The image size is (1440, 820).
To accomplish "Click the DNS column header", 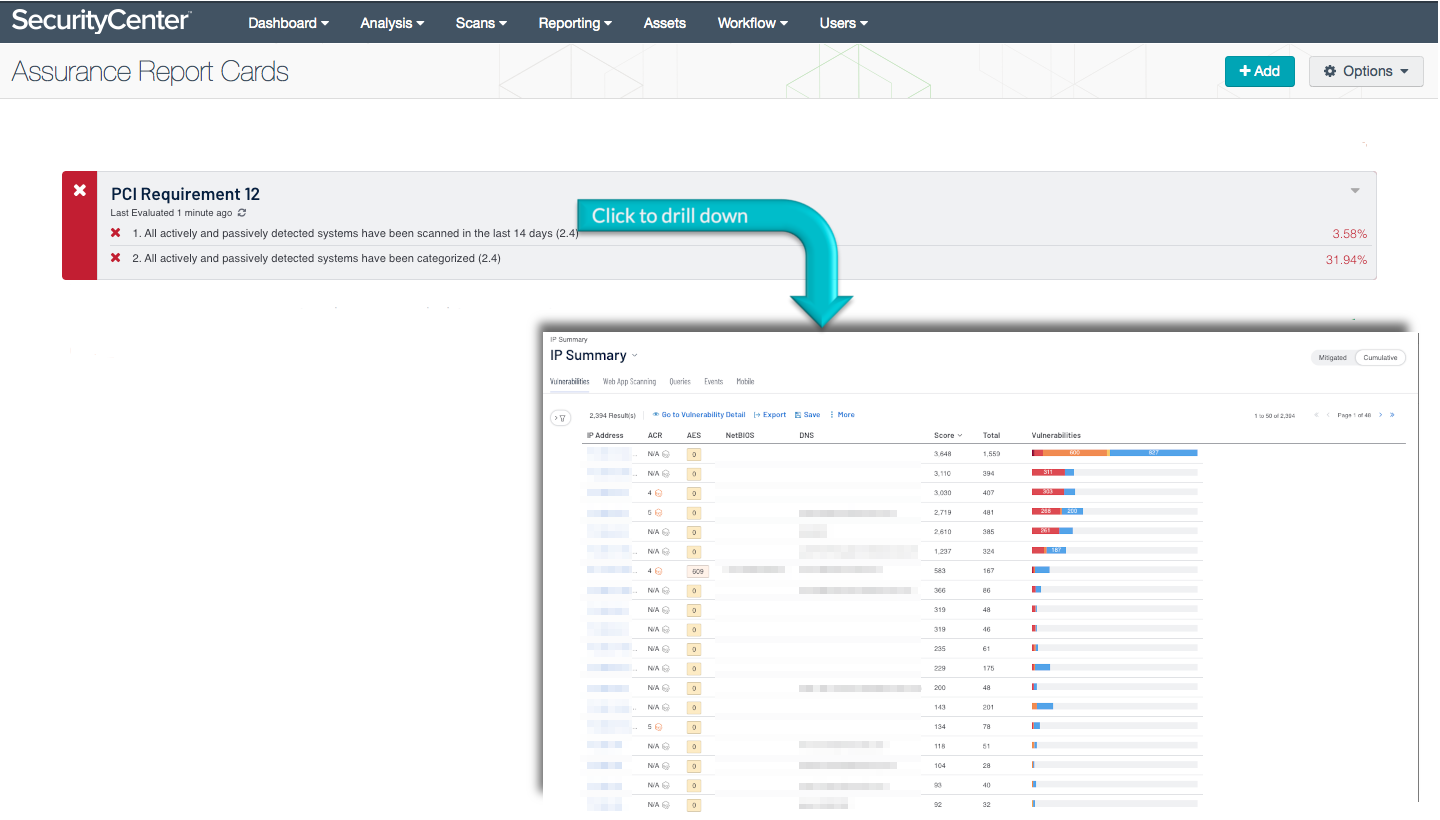I will pos(807,435).
